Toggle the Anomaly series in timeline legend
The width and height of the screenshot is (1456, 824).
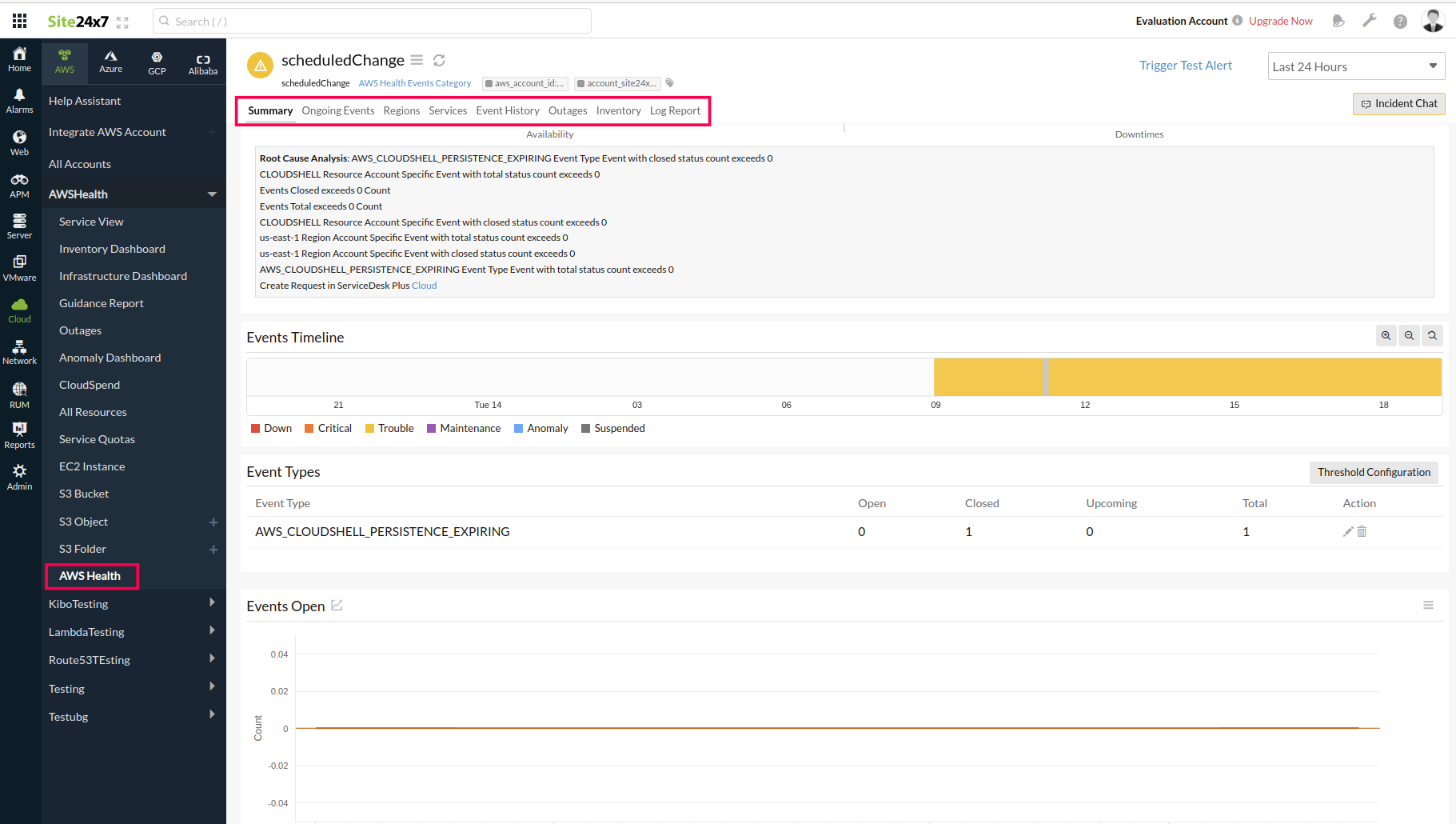(541, 428)
